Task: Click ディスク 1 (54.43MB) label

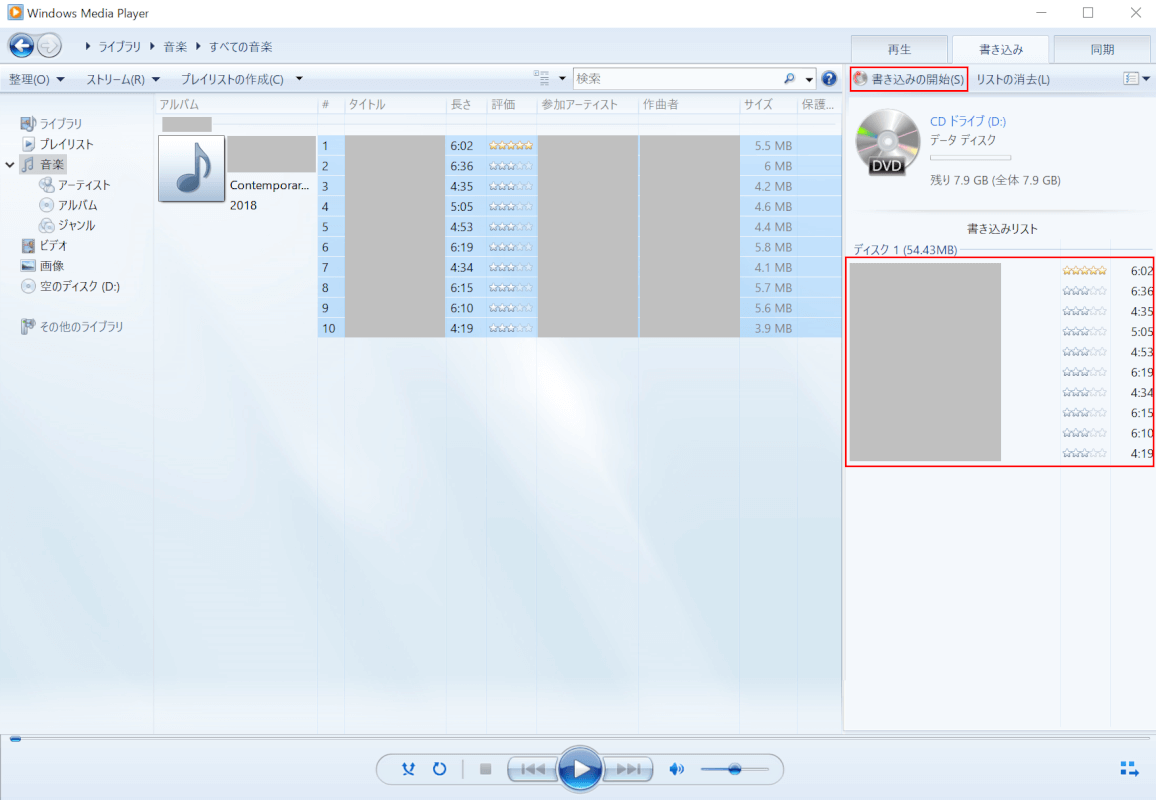Action: click(x=905, y=250)
